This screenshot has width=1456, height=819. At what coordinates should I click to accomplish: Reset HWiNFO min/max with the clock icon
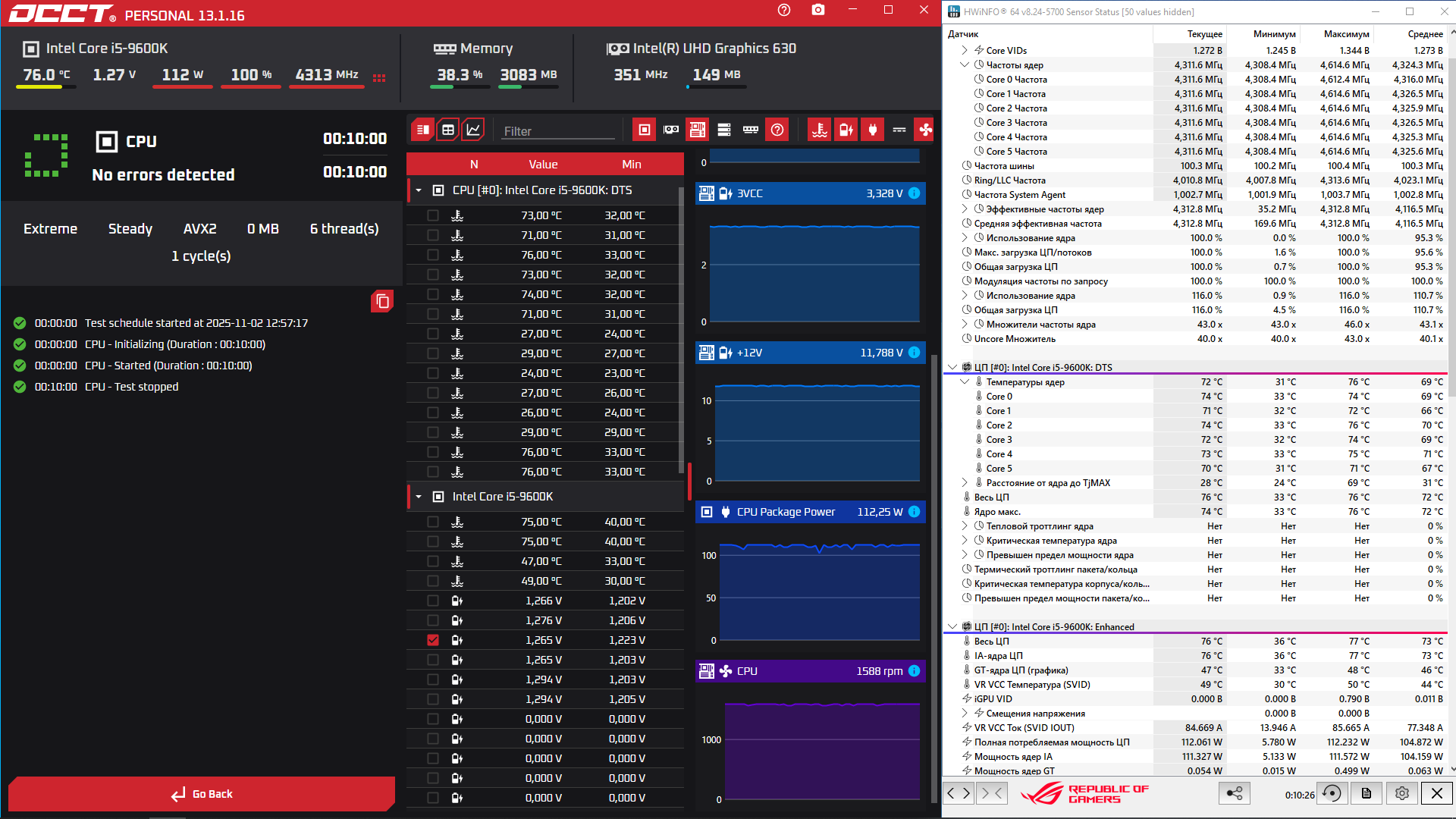pos(1332,793)
